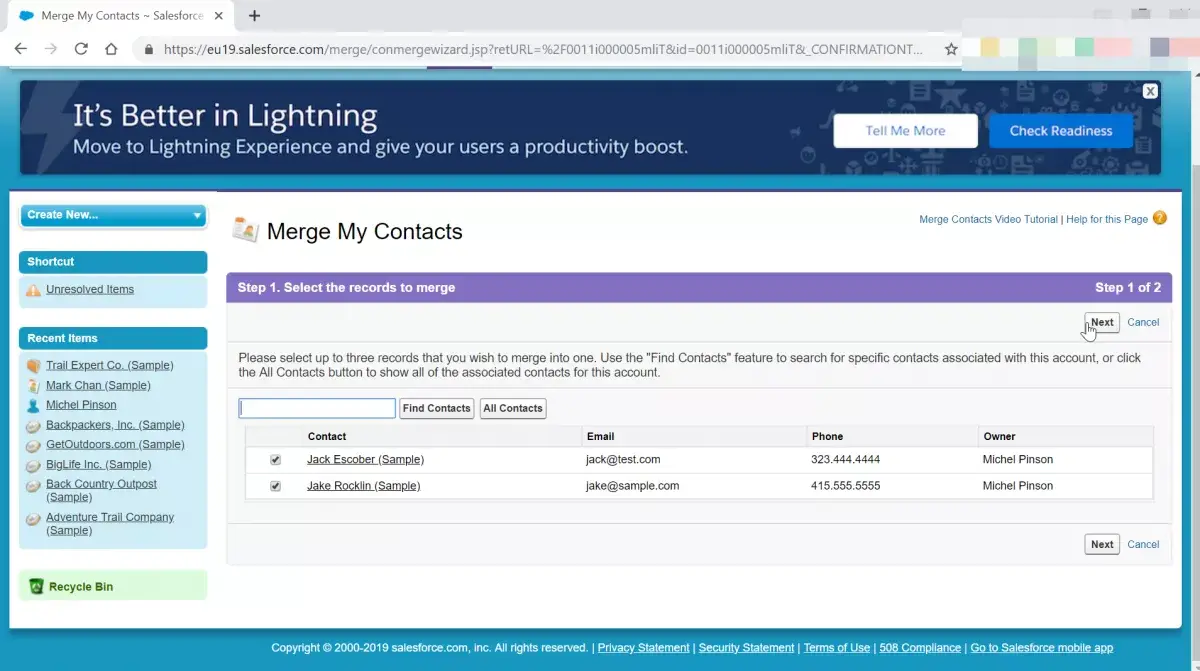Click the icon beside Backpackers, Inc.
The width and height of the screenshot is (1200, 671).
click(34, 425)
